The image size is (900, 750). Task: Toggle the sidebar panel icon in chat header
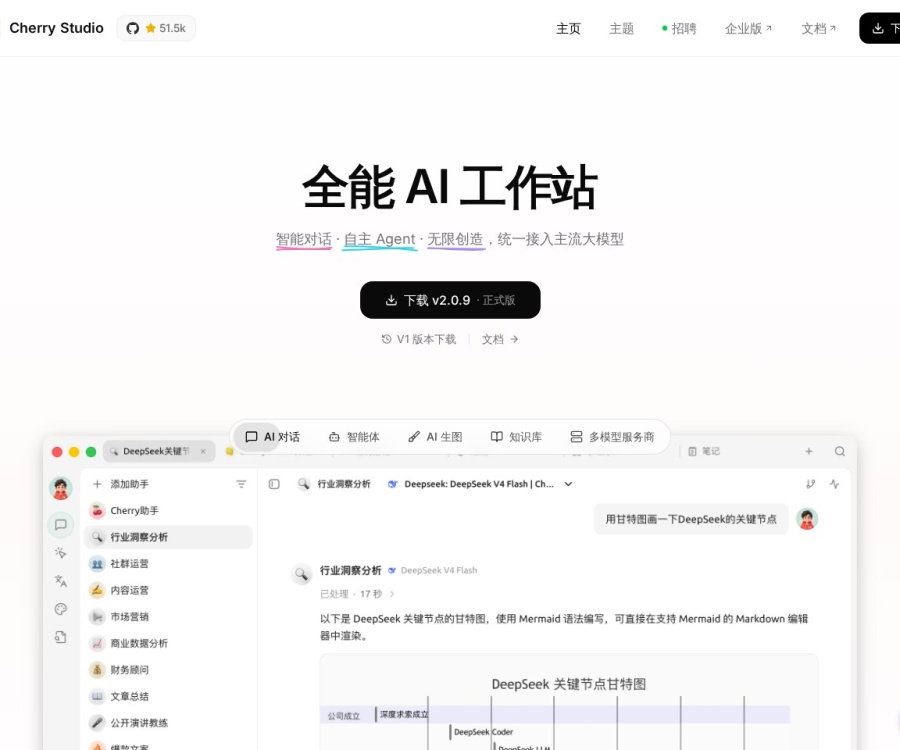click(x=274, y=484)
